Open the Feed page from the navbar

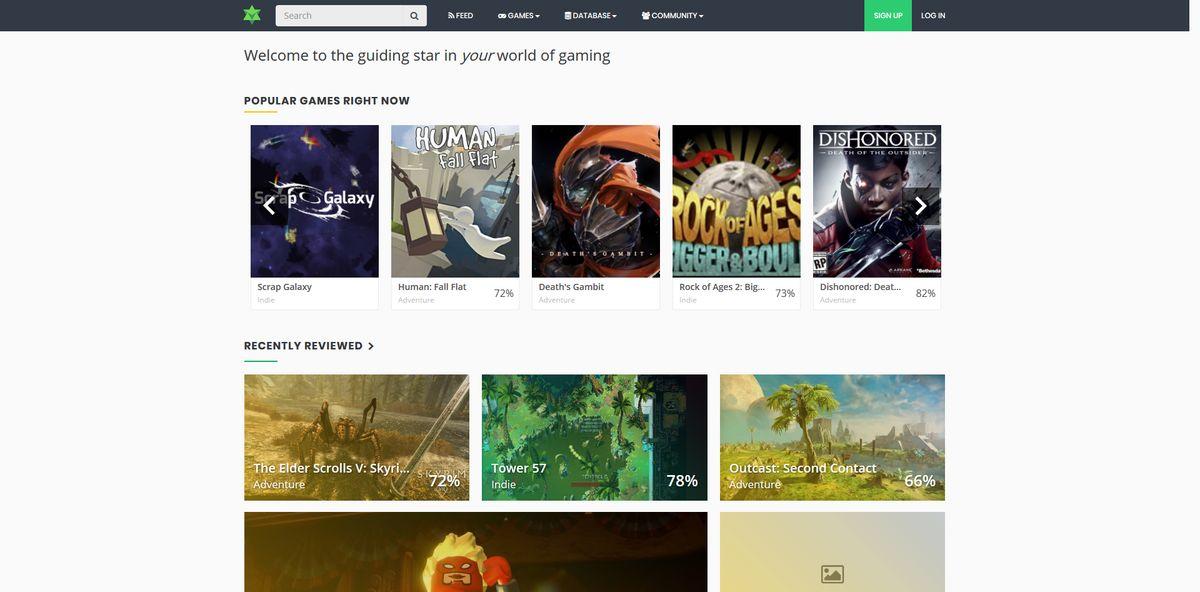pos(461,16)
